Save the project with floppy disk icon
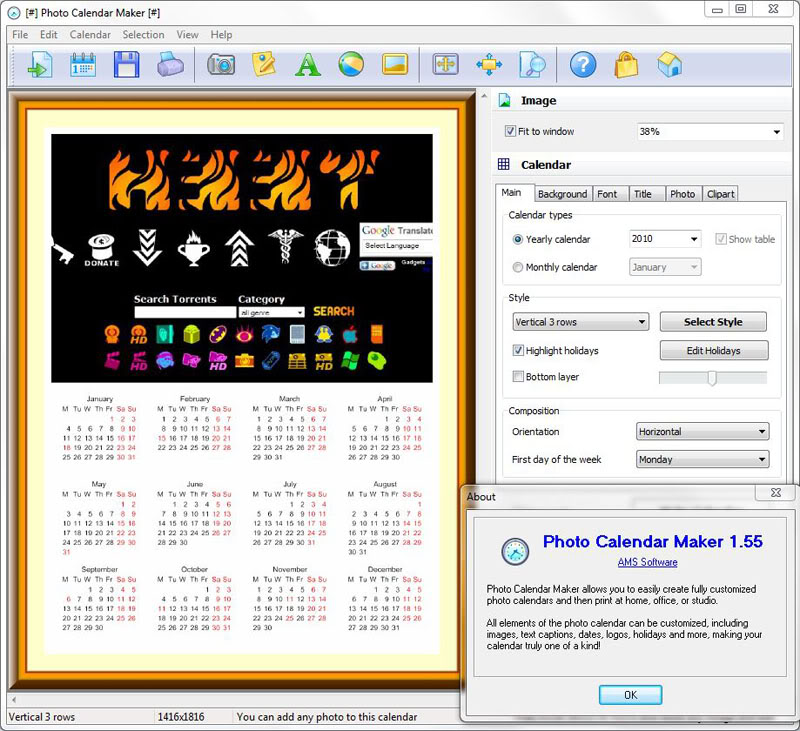This screenshot has height=731, width=800. [x=127, y=65]
